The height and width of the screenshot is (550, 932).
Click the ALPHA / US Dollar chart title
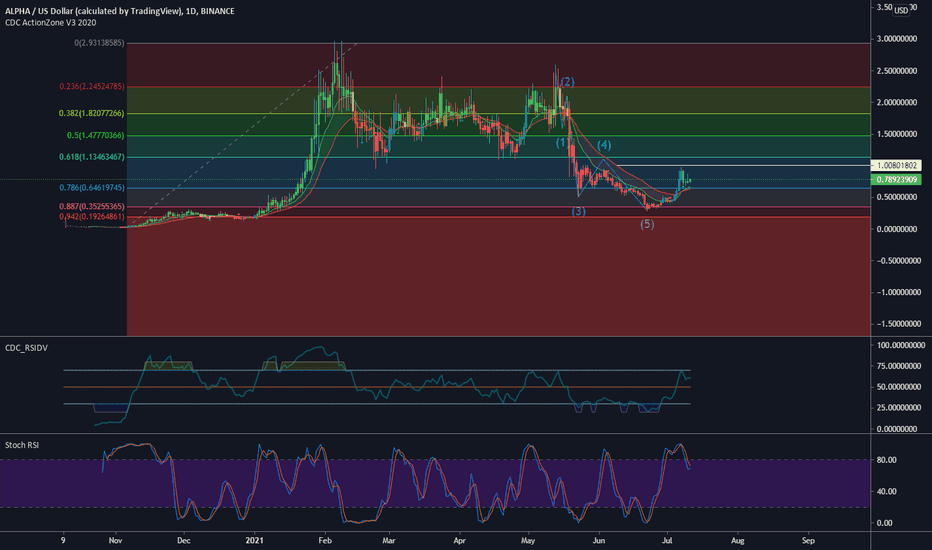[119, 11]
